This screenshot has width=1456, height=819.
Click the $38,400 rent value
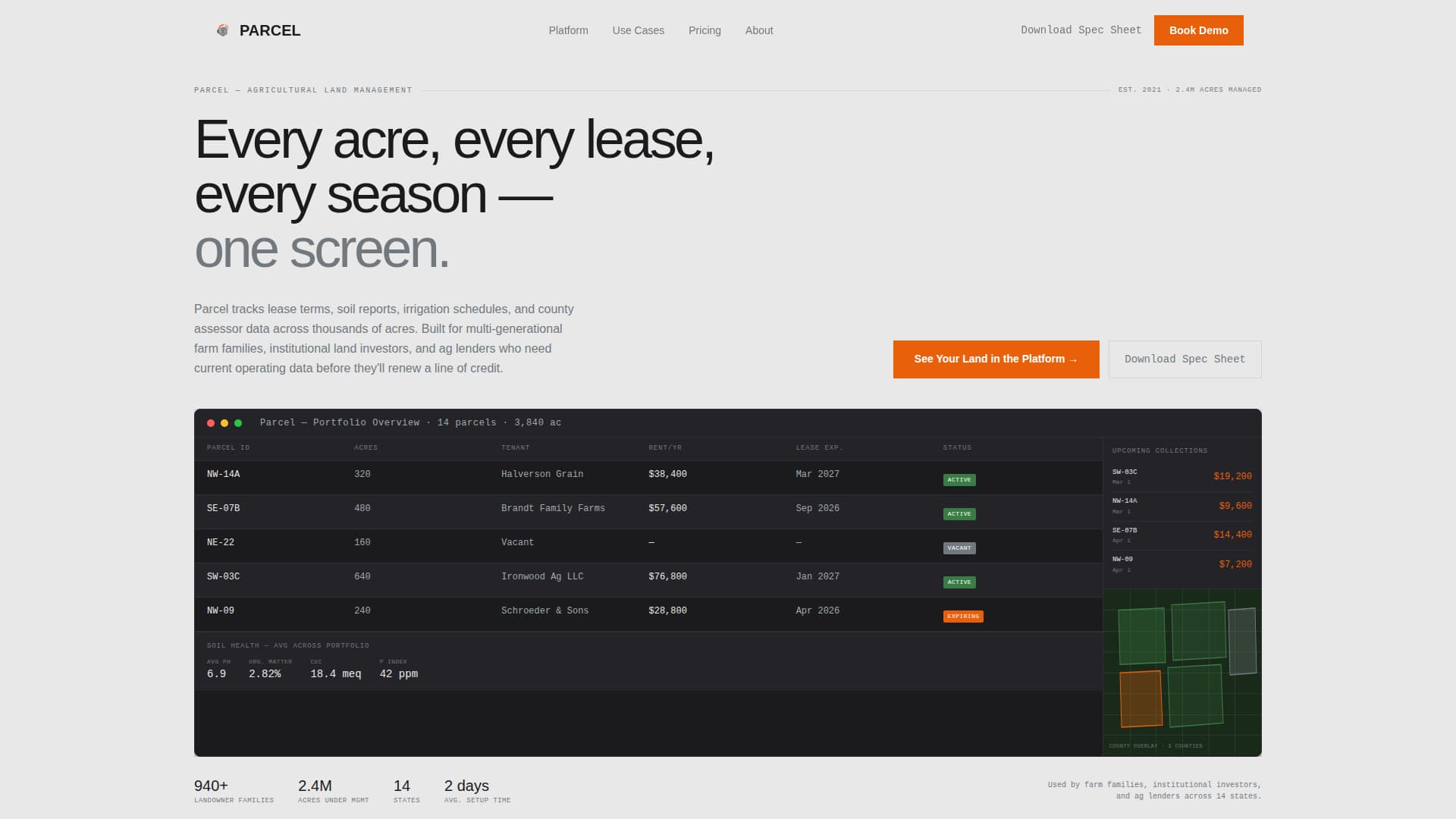667,474
